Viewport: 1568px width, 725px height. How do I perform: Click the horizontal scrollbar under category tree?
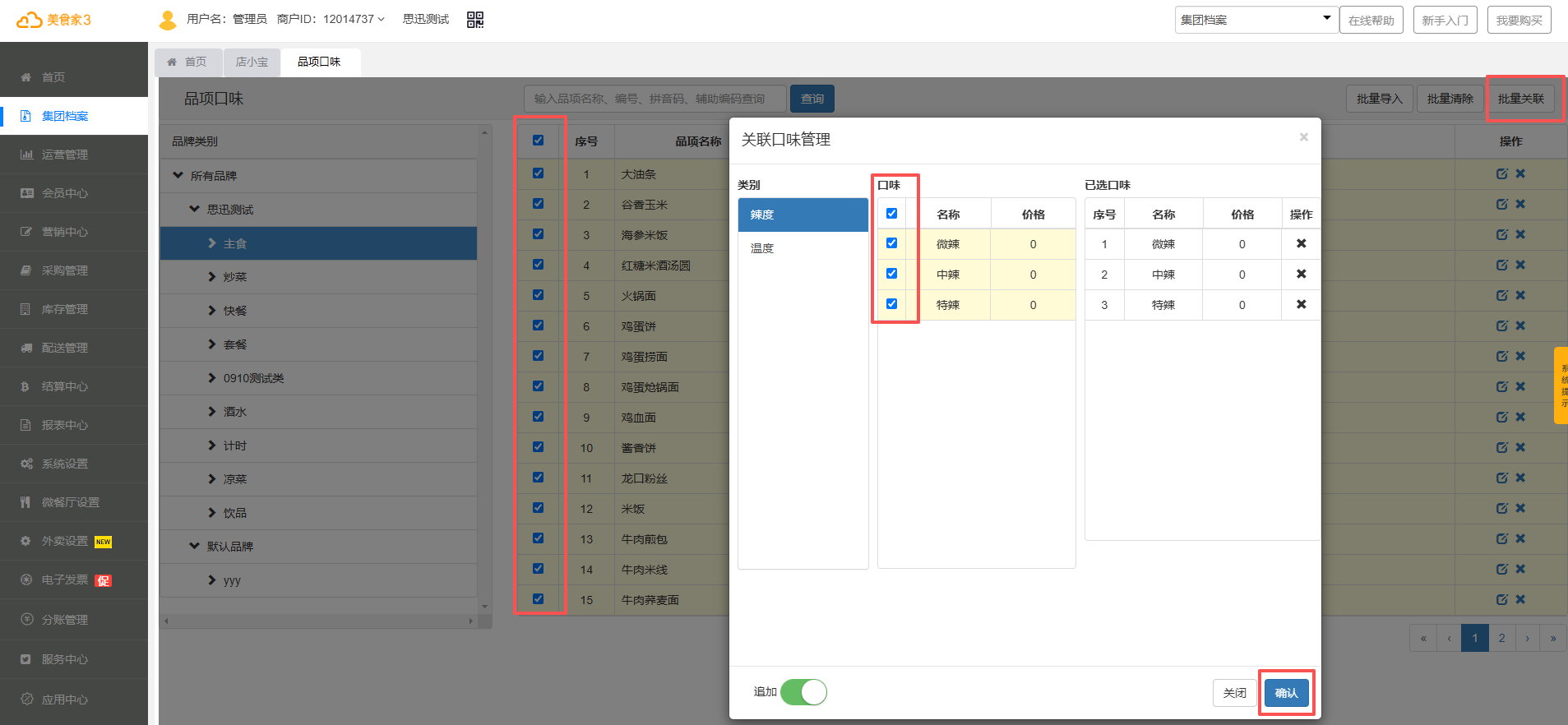coord(319,621)
